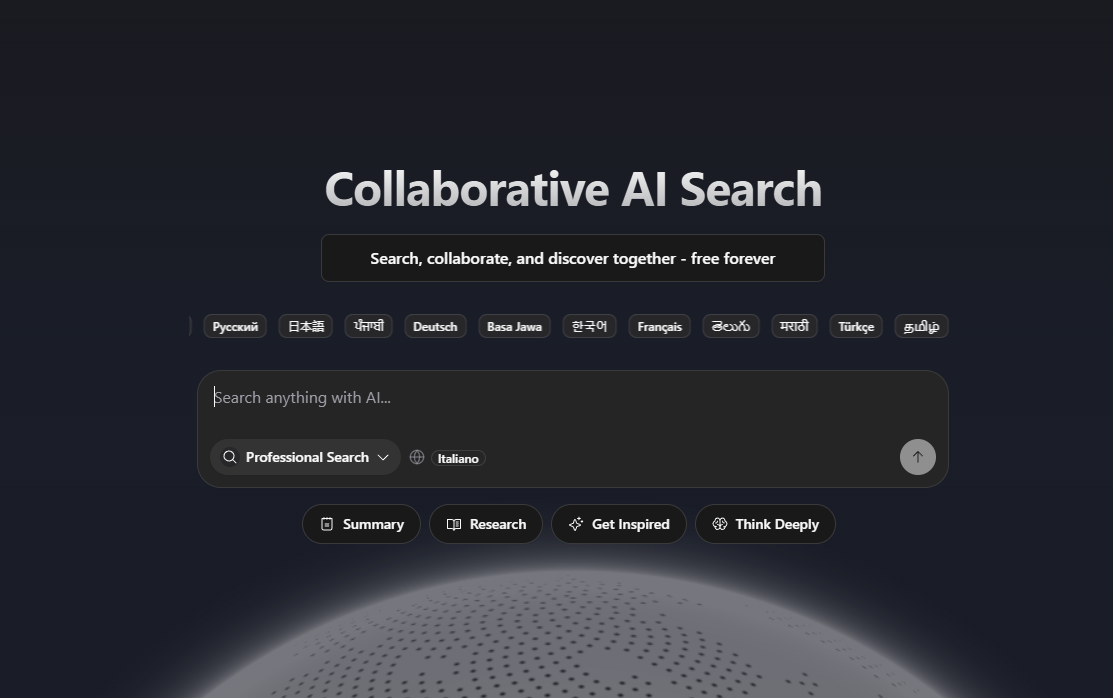Screen dimensions: 1113x698
Task: Choose the தமிழ் language chip
Action: click(x=921, y=327)
